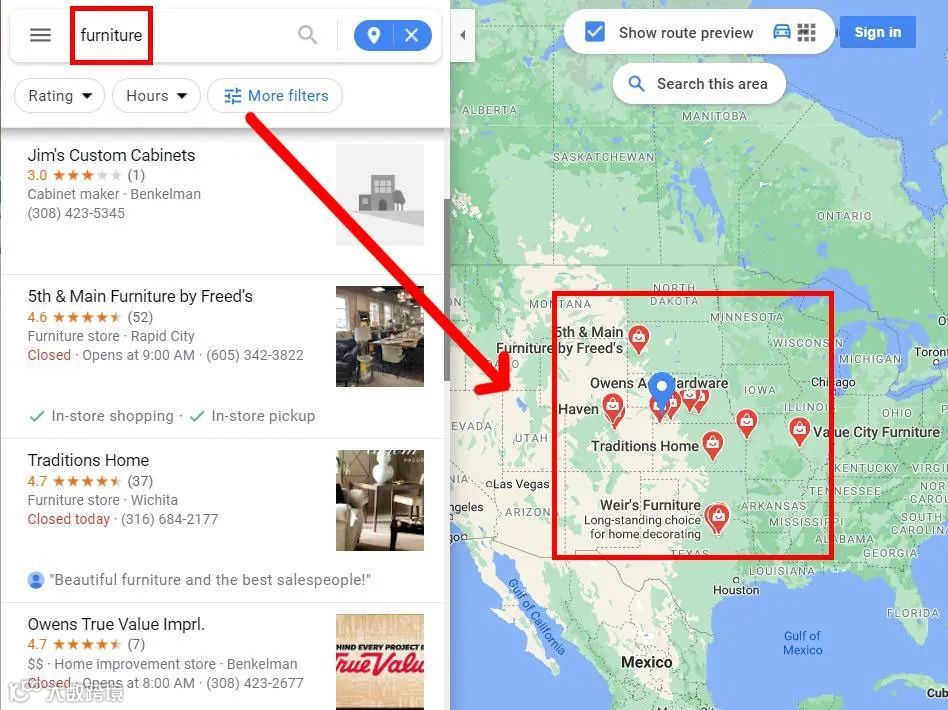Select the car driving mode icon

782,31
